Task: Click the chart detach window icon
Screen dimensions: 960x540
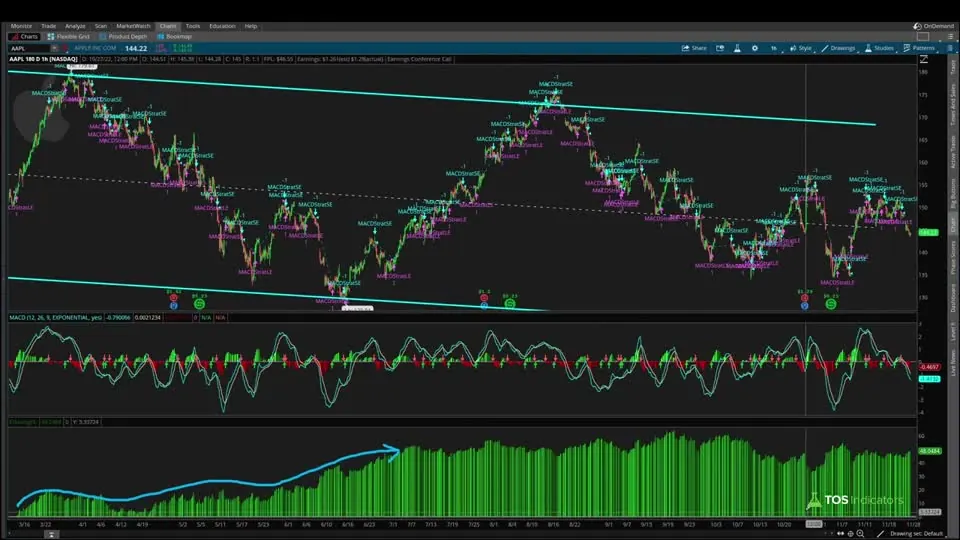Action: (x=720, y=48)
